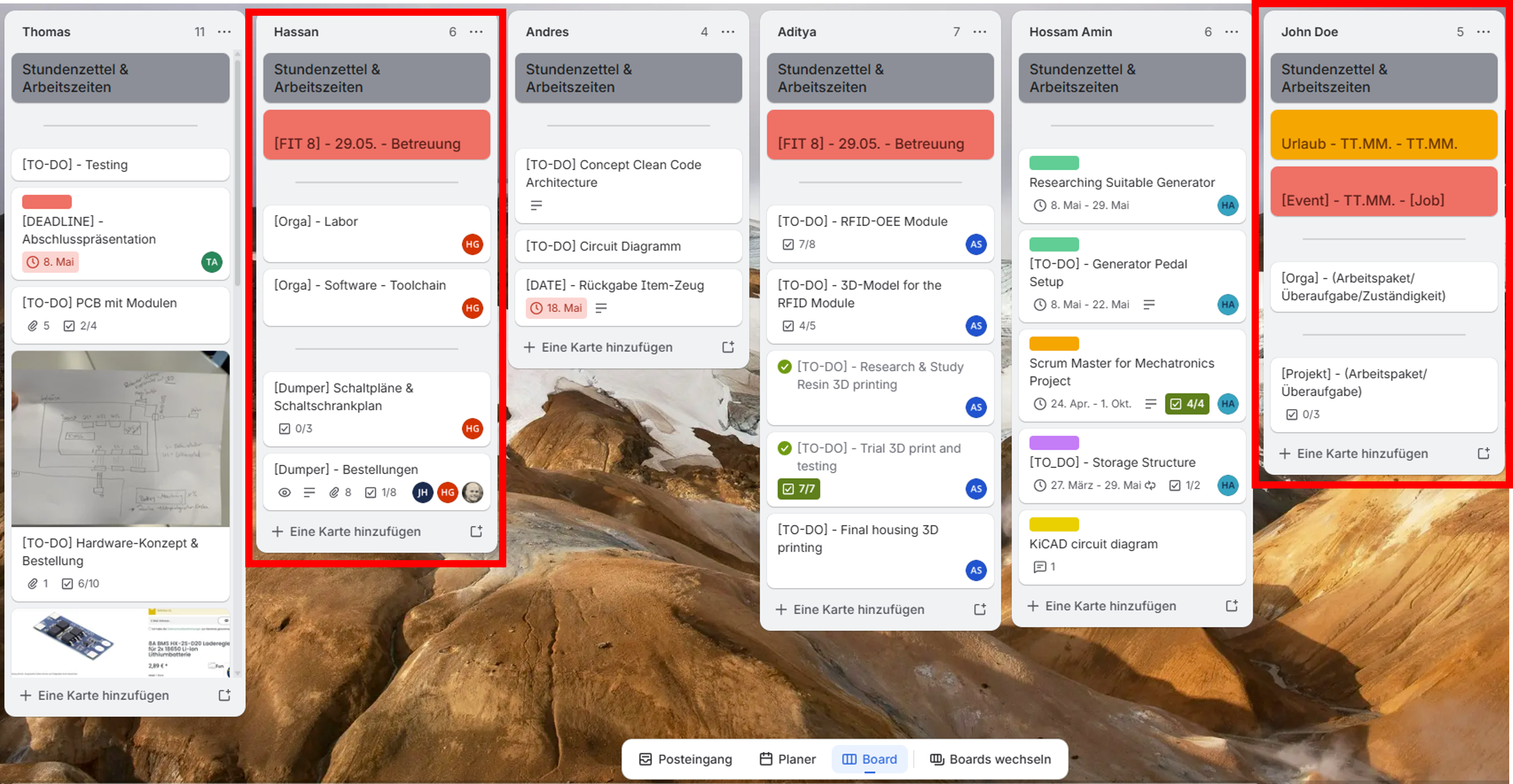Open the John Doe list options menu
1513x784 pixels.
(1484, 32)
